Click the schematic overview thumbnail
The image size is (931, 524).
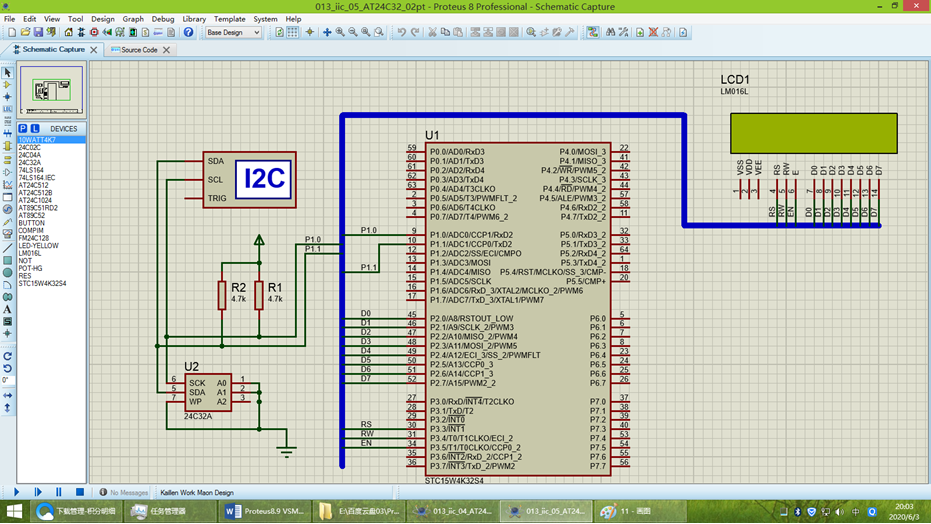point(52,90)
